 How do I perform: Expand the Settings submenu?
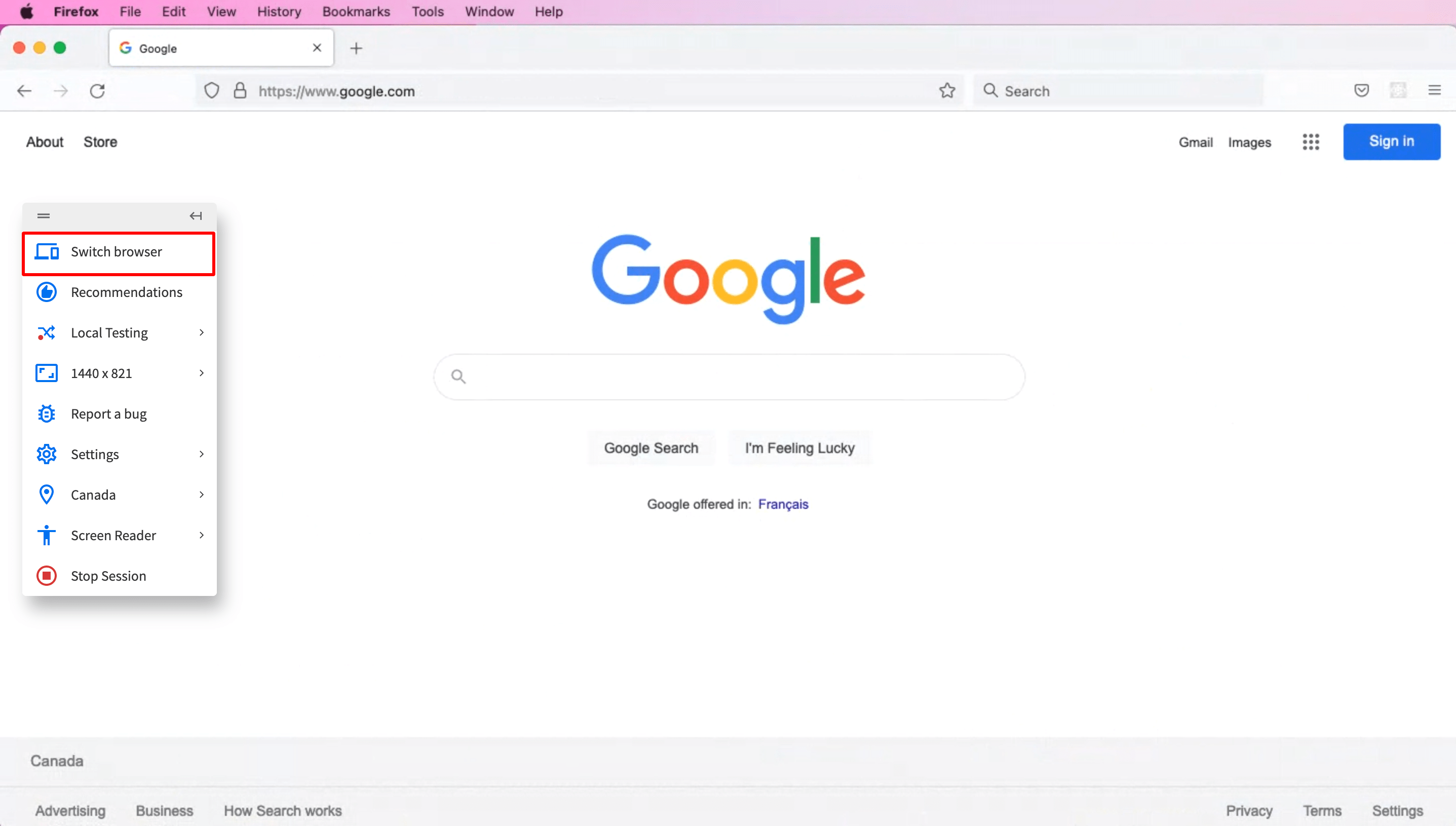[201, 454]
